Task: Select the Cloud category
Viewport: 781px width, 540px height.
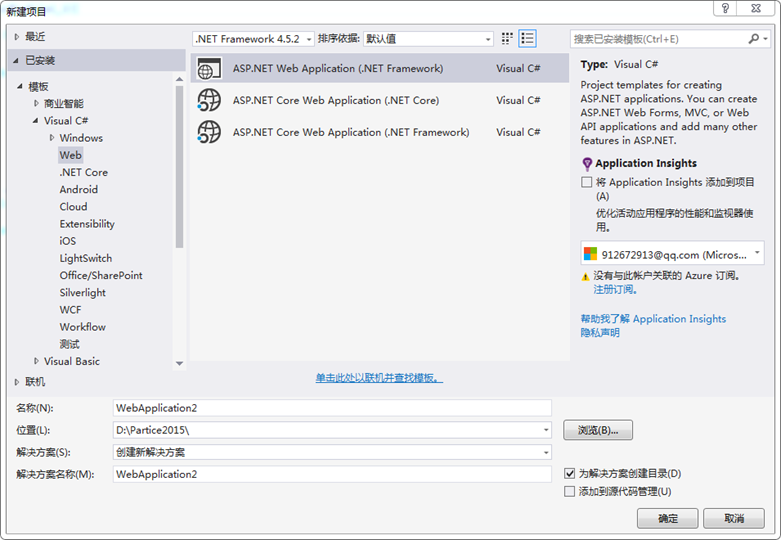Action: click(x=73, y=207)
